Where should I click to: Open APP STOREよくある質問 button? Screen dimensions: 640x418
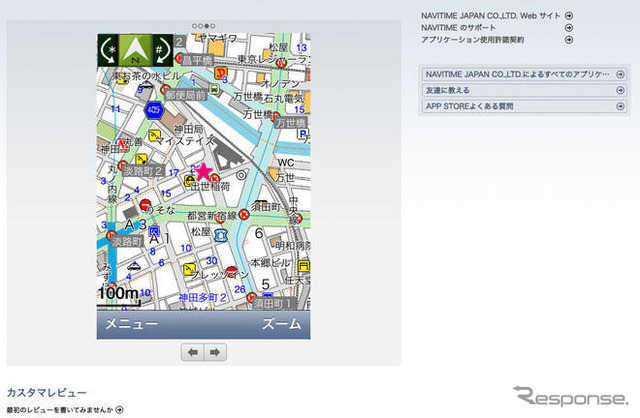pos(524,106)
